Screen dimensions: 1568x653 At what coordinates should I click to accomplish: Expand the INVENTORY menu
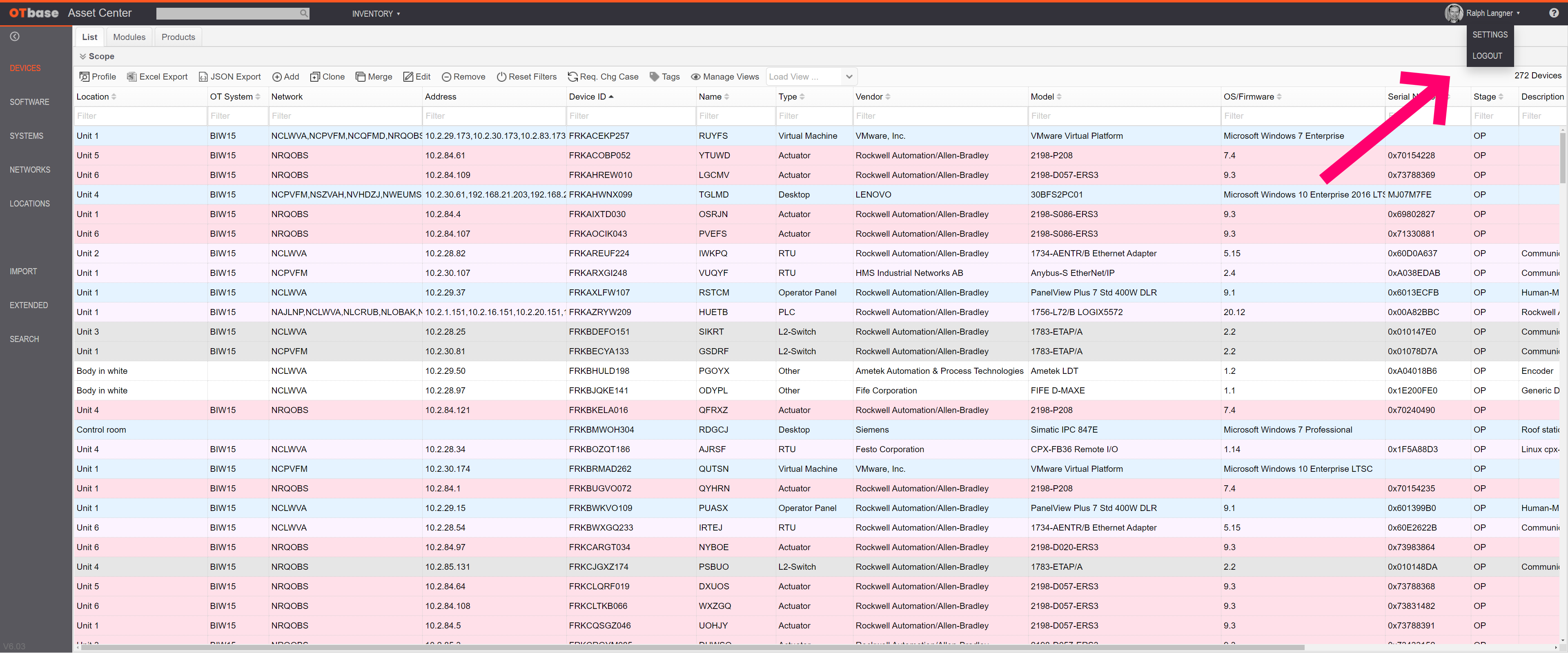[x=376, y=13]
